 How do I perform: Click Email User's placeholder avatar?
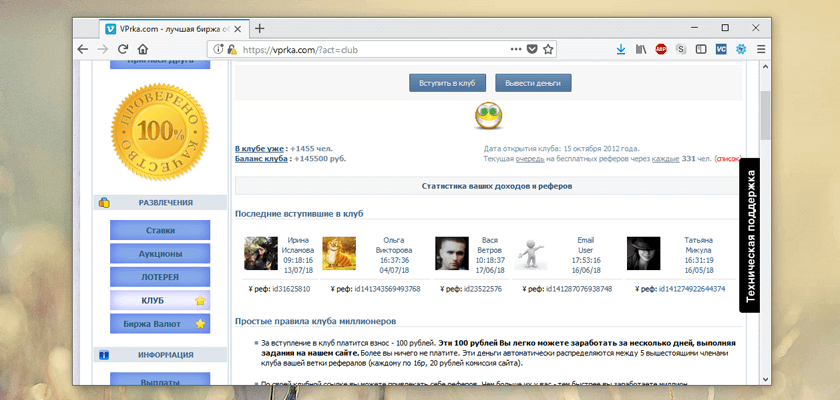click(531, 253)
